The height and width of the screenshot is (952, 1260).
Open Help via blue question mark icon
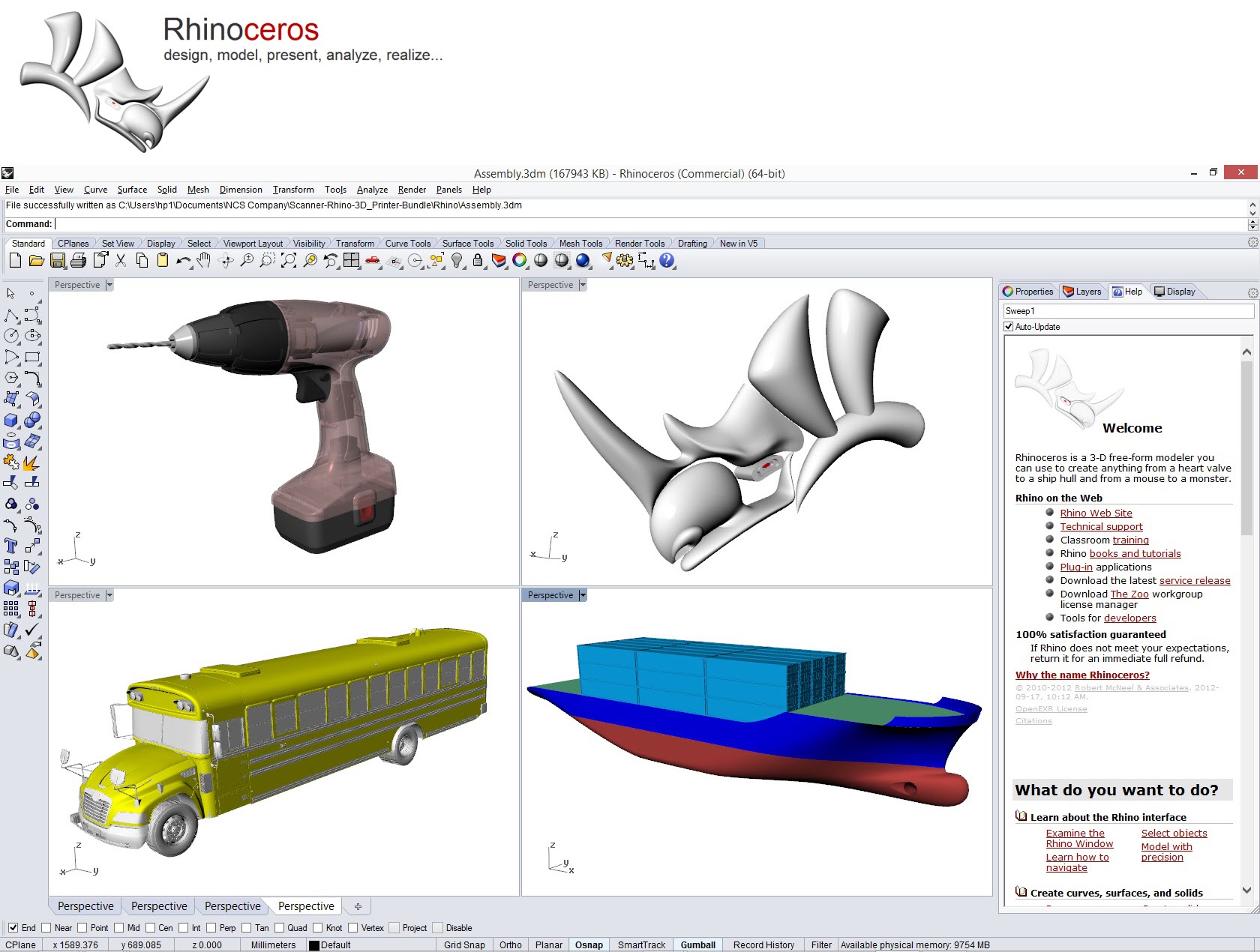667,260
